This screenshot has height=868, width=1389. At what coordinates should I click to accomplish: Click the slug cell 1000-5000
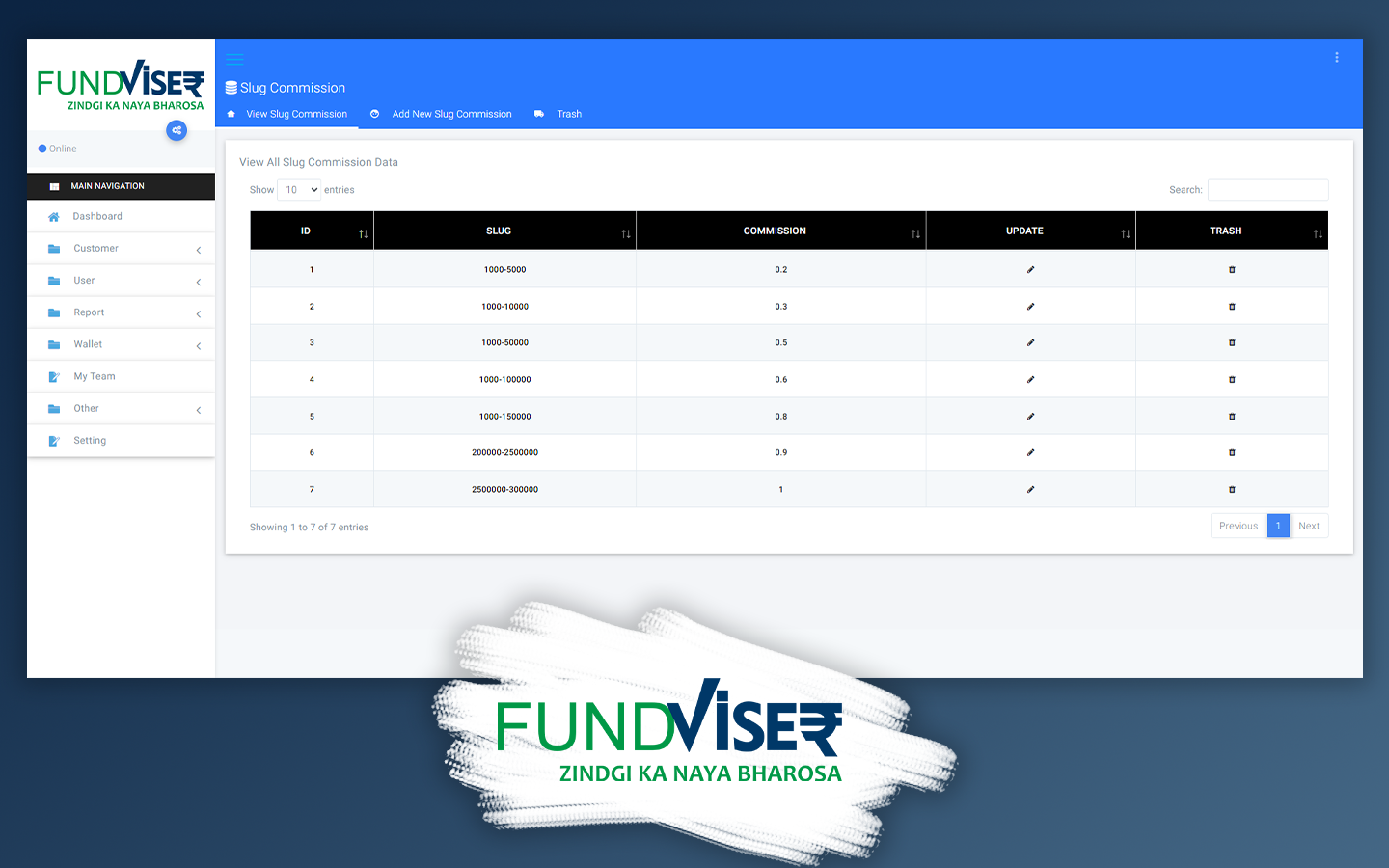pyautogui.click(x=504, y=270)
